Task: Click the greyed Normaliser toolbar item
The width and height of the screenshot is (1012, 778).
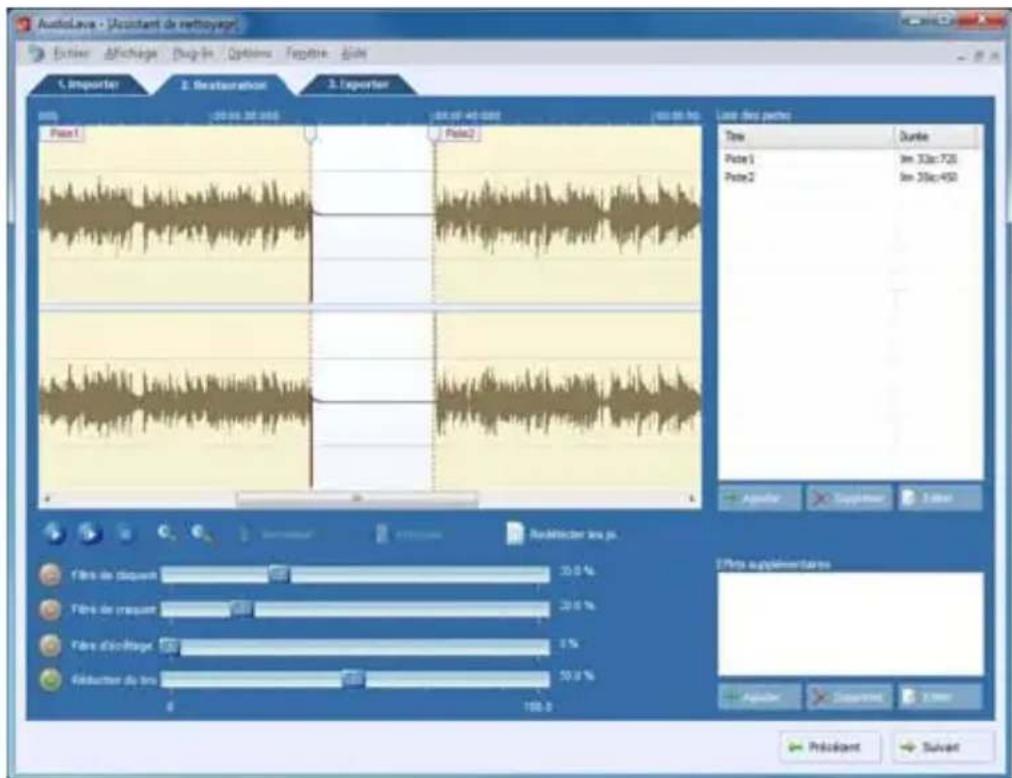Action: (x=276, y=535)
